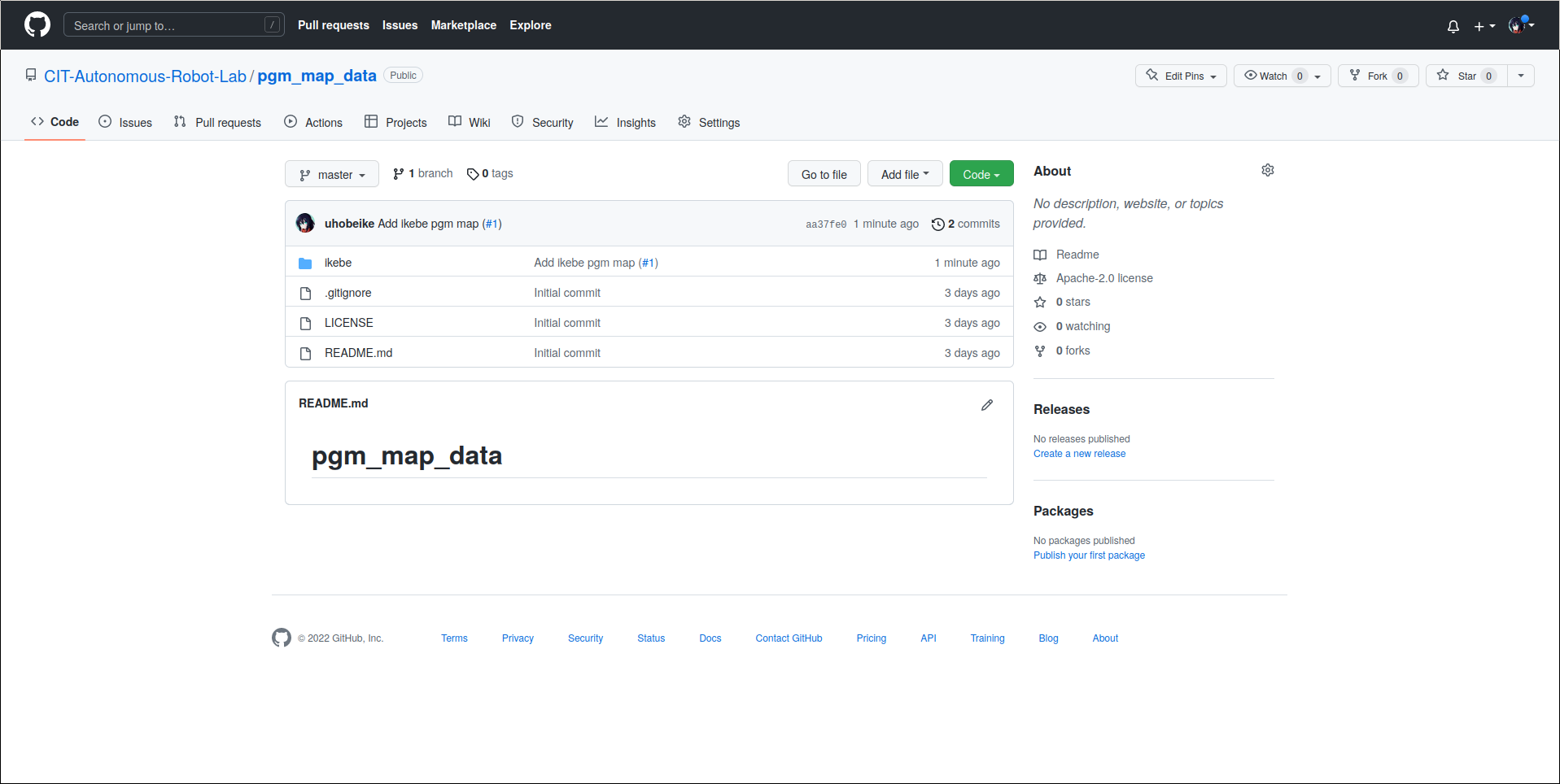The height and width of the screenshot is (784, 1560).
Task: Fork this repository
Action: coord(1379,76)
